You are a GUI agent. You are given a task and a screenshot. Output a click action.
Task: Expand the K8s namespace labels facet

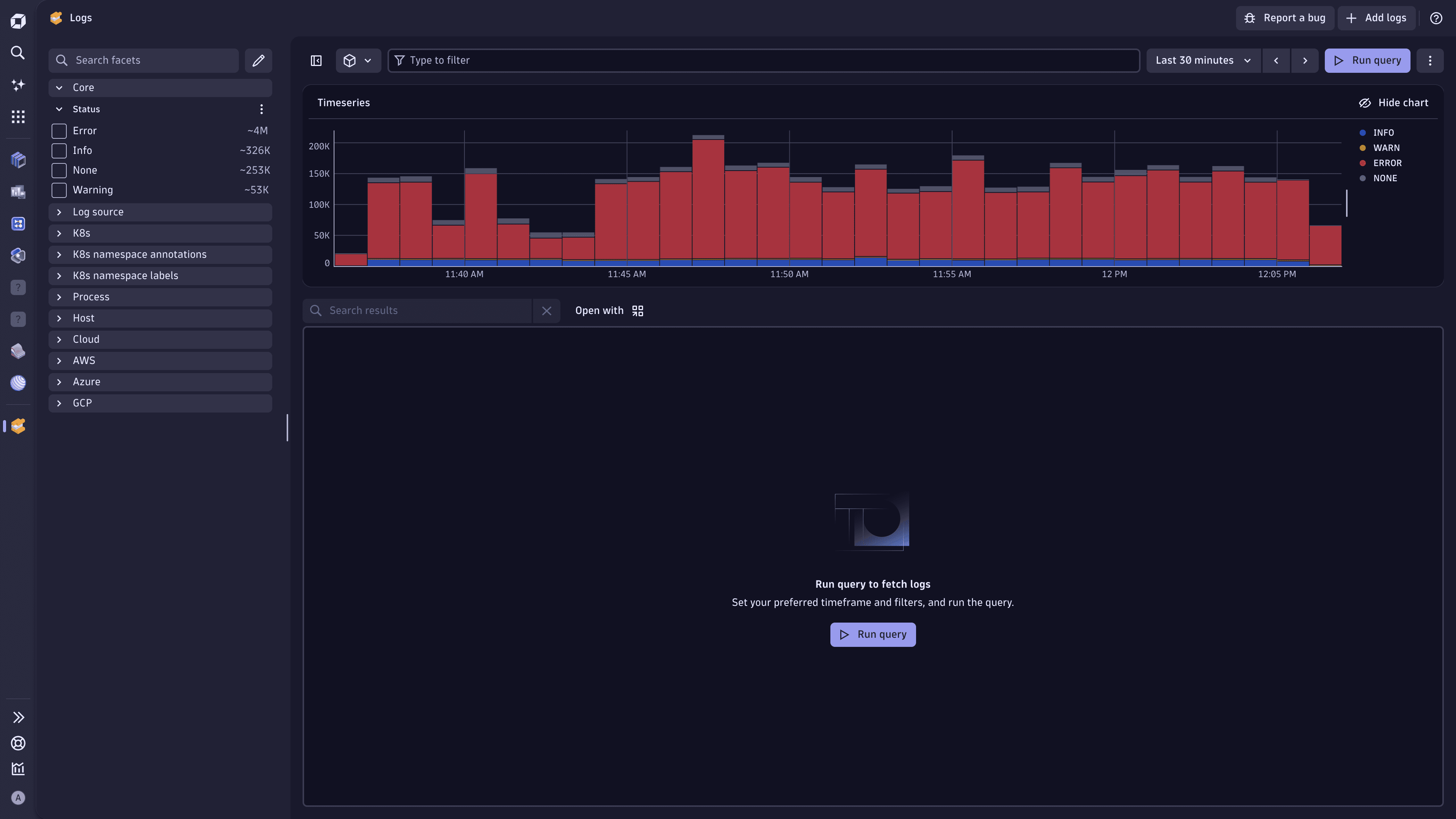pyautogui.click(x=60, y=276)
